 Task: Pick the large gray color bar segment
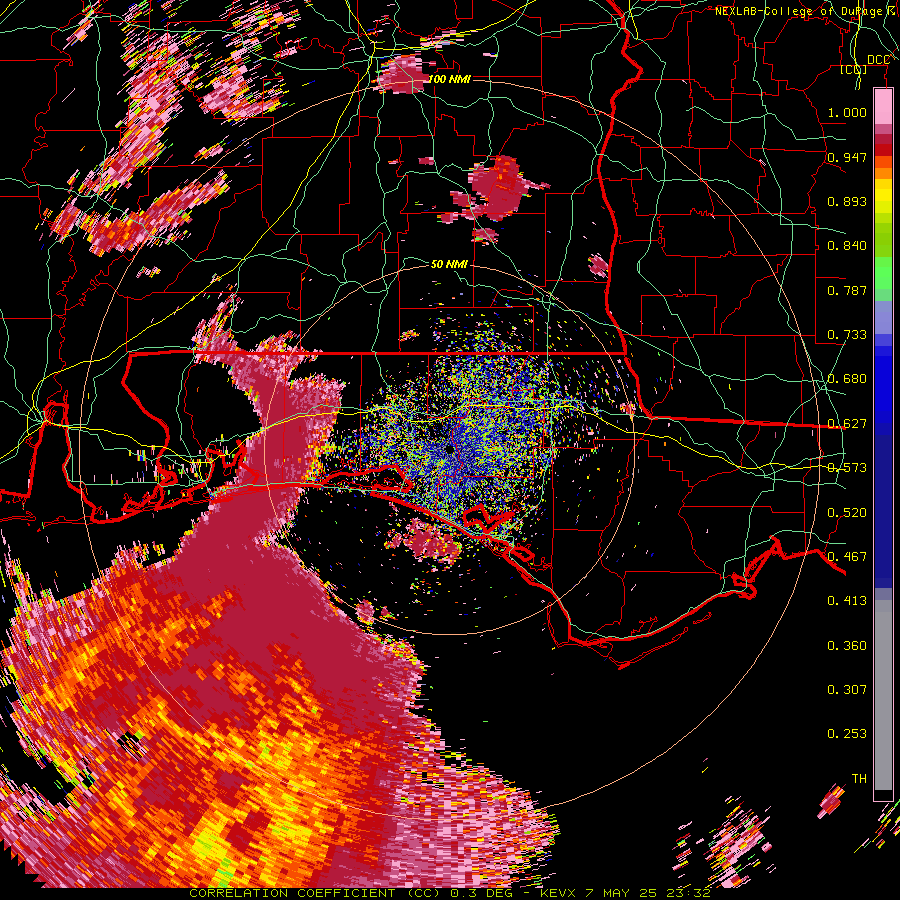coord(883,701)
